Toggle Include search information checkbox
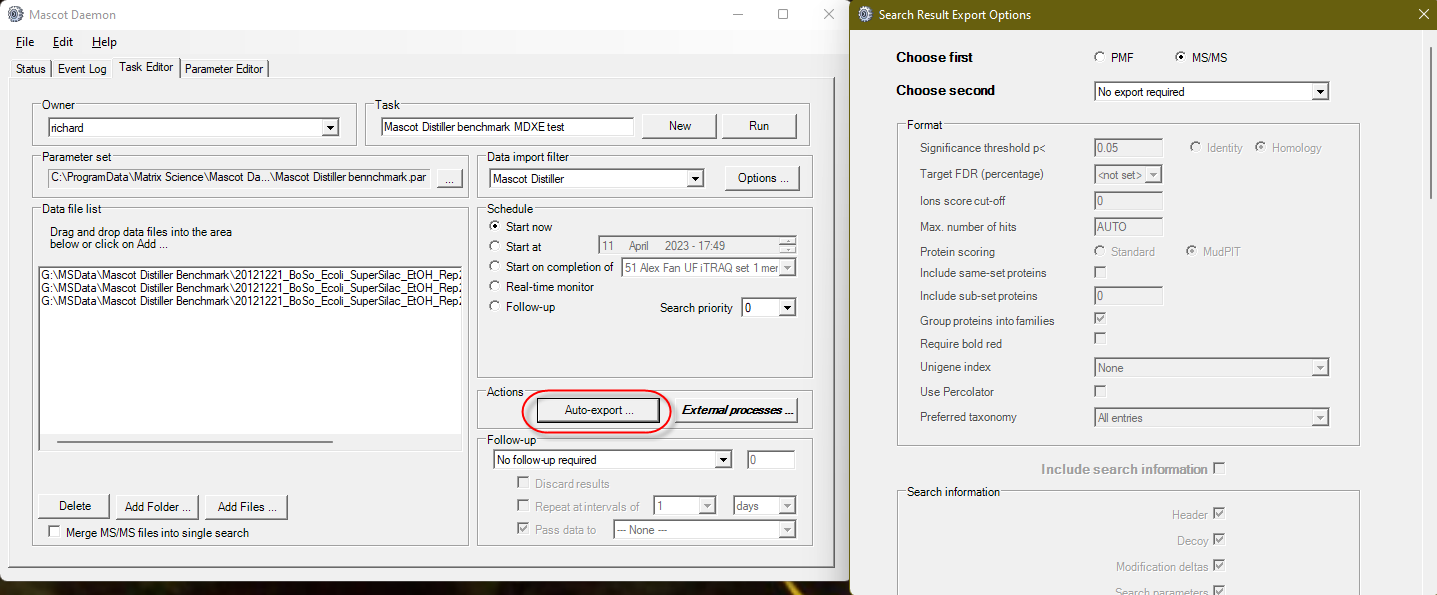This screenshot has width=1437, height=595. (1219, 468)
